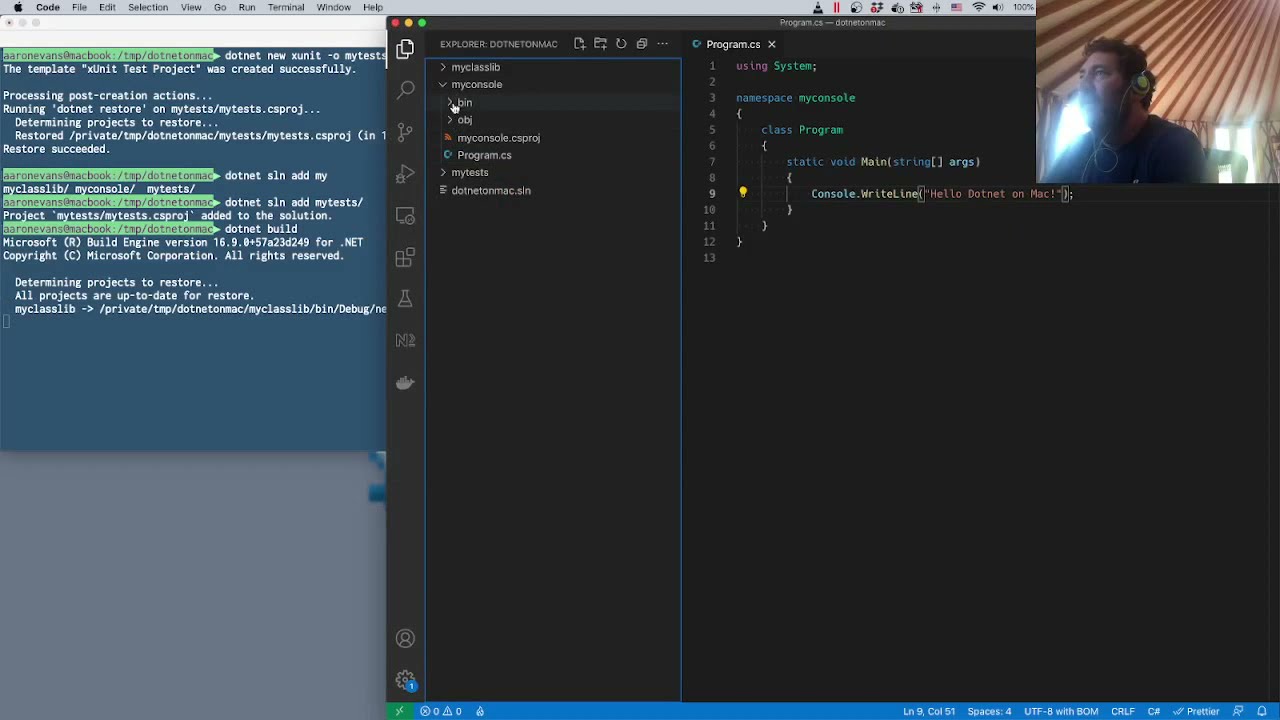
Task: Collapse the myconsole folder
Action: 476,84
